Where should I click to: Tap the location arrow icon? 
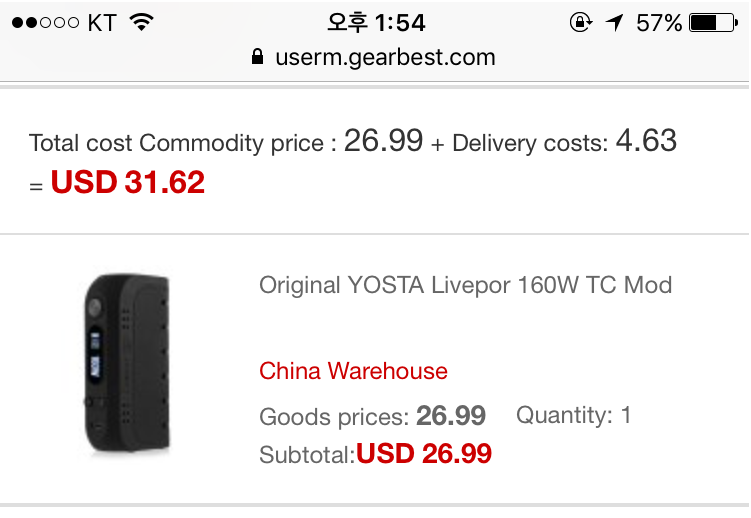pyautogui.click(x=613, y=23)
